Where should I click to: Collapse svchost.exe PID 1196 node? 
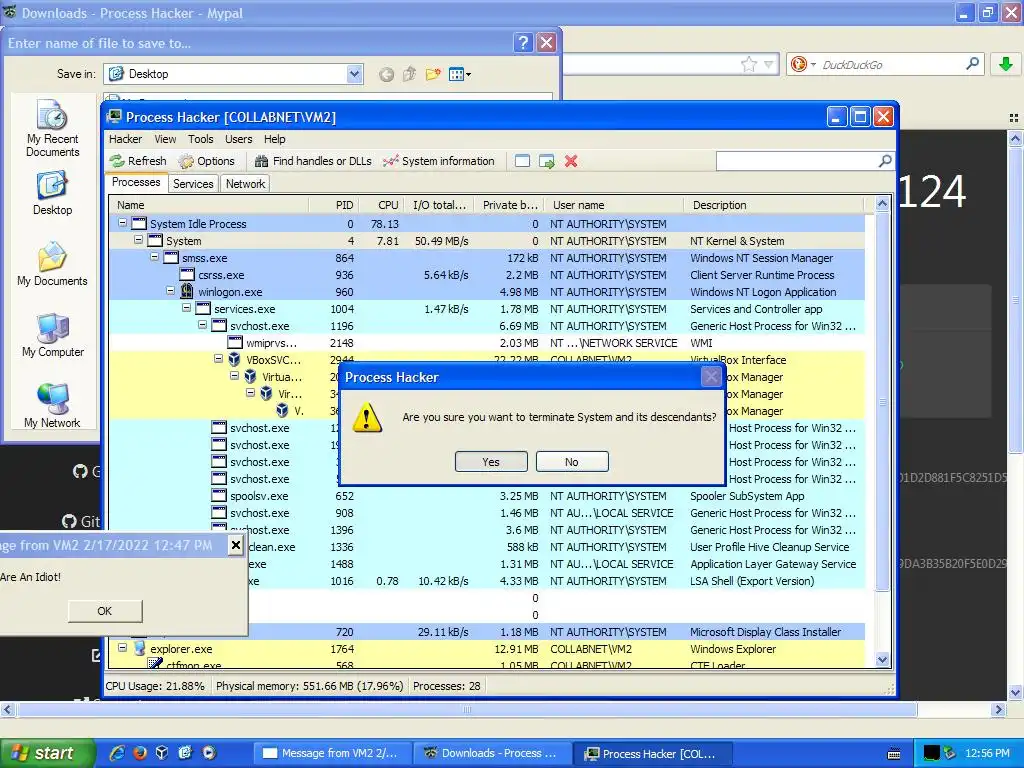coord(202,325)
